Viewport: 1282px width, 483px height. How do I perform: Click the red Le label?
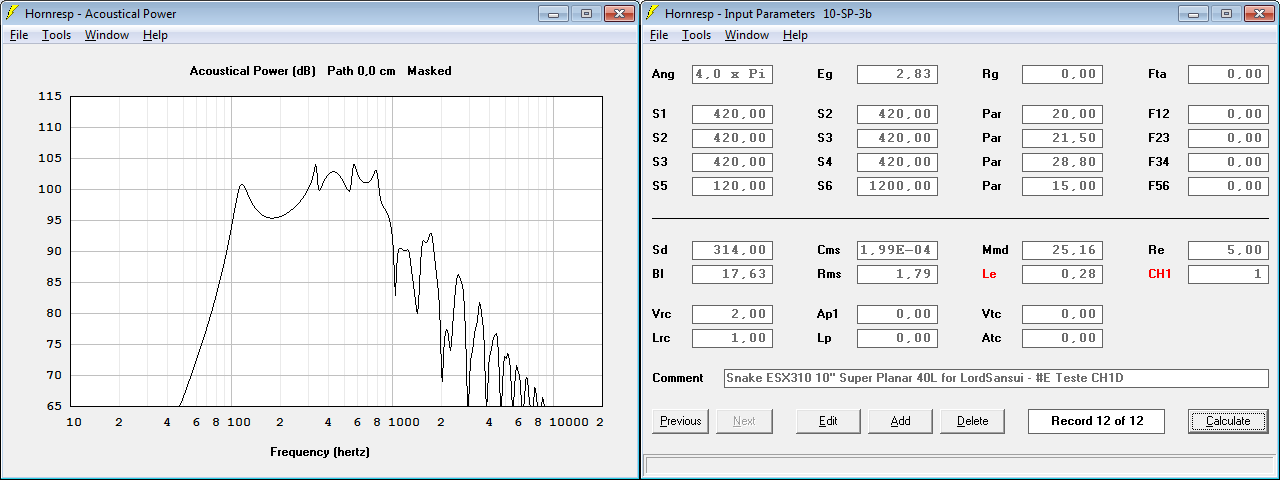989,274
